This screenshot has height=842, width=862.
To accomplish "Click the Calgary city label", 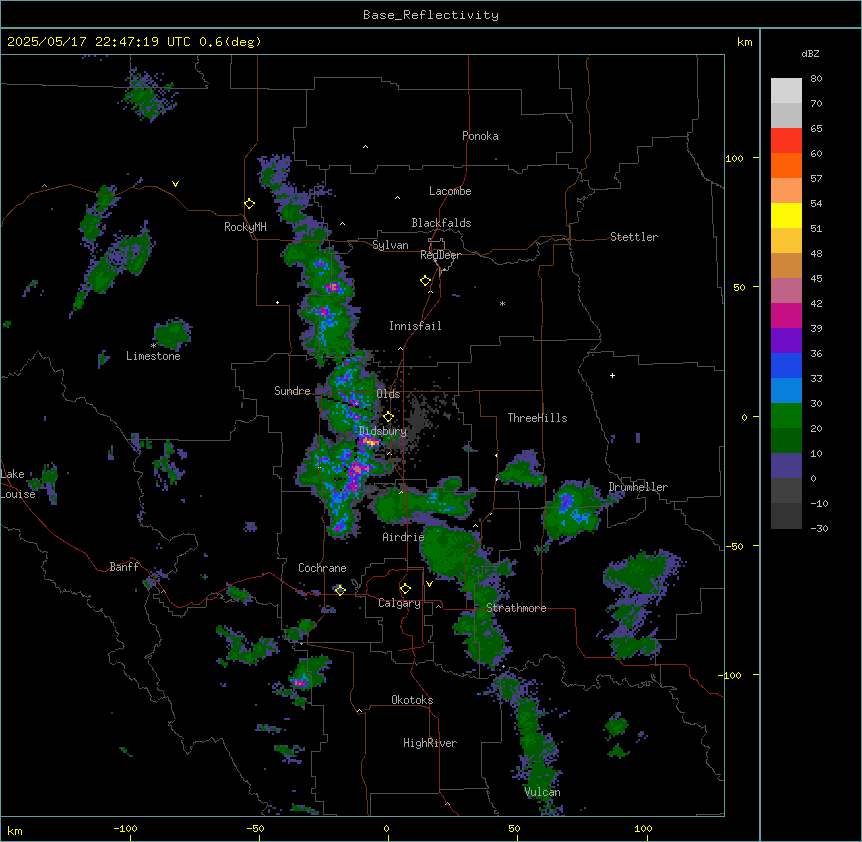I will pyautogui.click(x=400, y=603).
